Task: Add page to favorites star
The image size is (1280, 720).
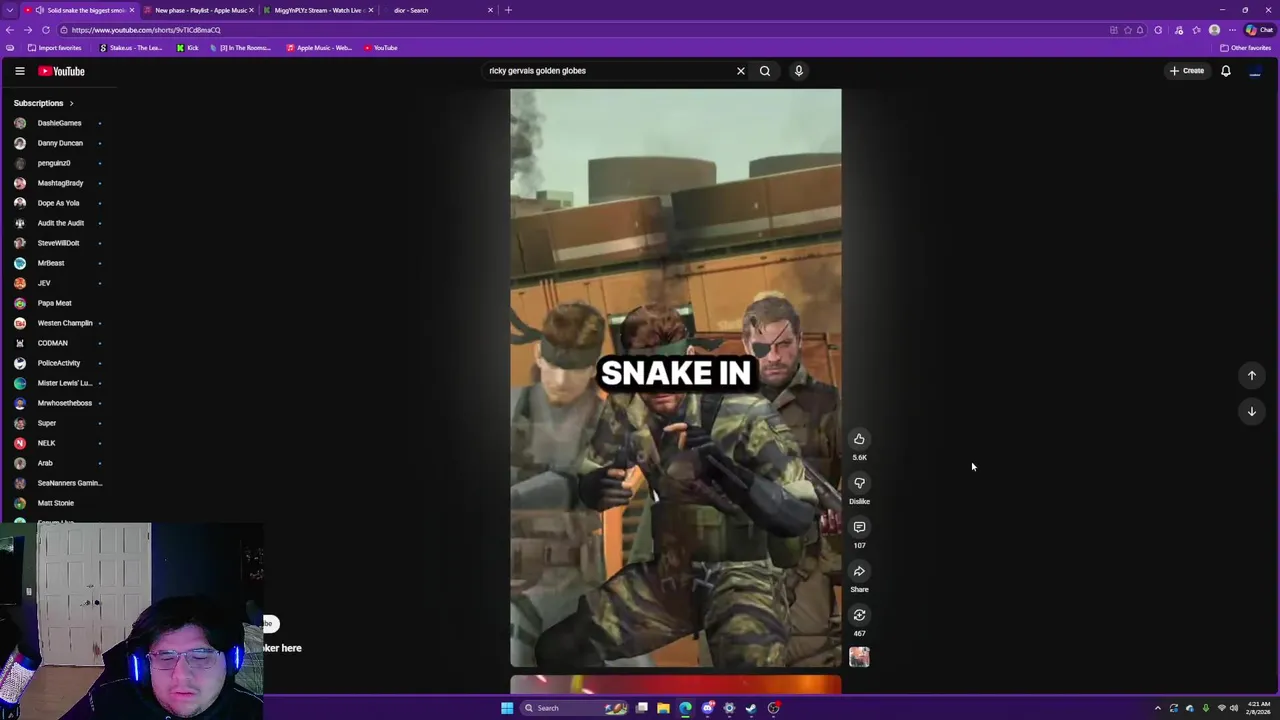Action: tap(1128, 30)
